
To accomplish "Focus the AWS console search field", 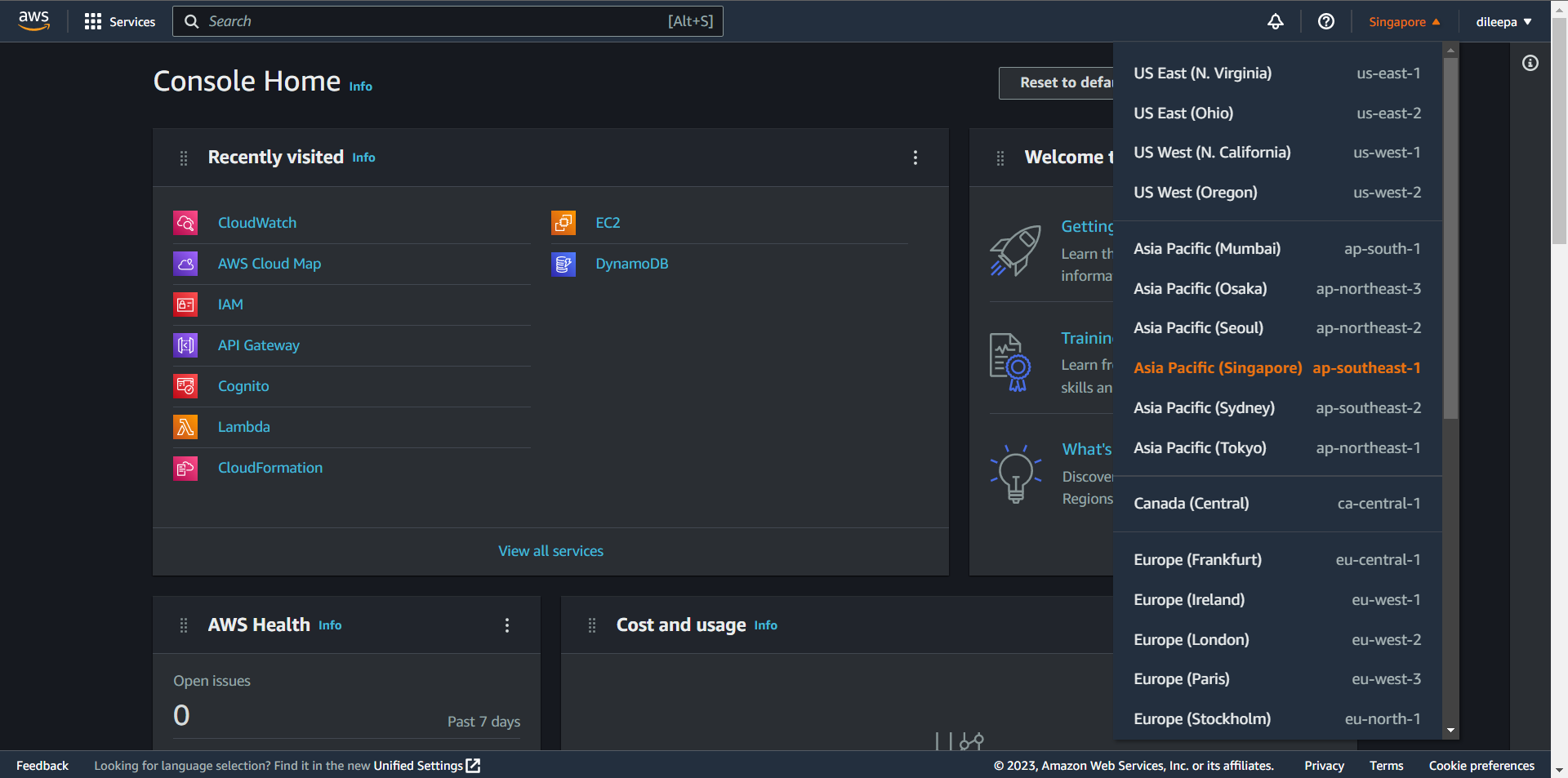I will (x=448, y=21).
